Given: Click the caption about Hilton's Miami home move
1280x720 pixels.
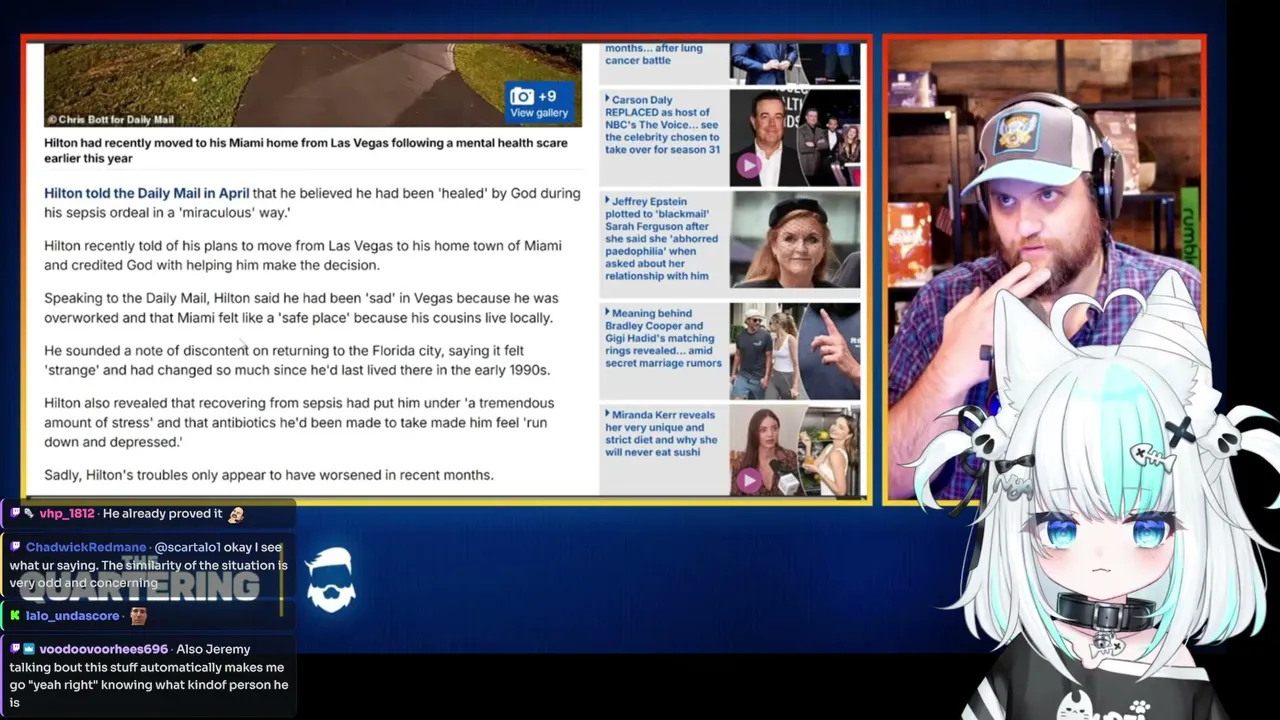Looking at the screenshot, I should 306,150.
